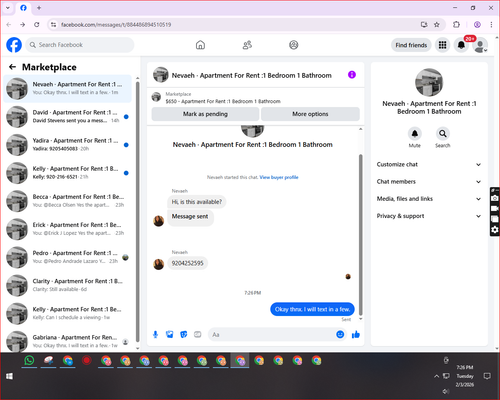Open the Becca Apartment For Rent conversation
This screenshot has width=500, height=400.
pyautogui.click(x=68, y=201)
